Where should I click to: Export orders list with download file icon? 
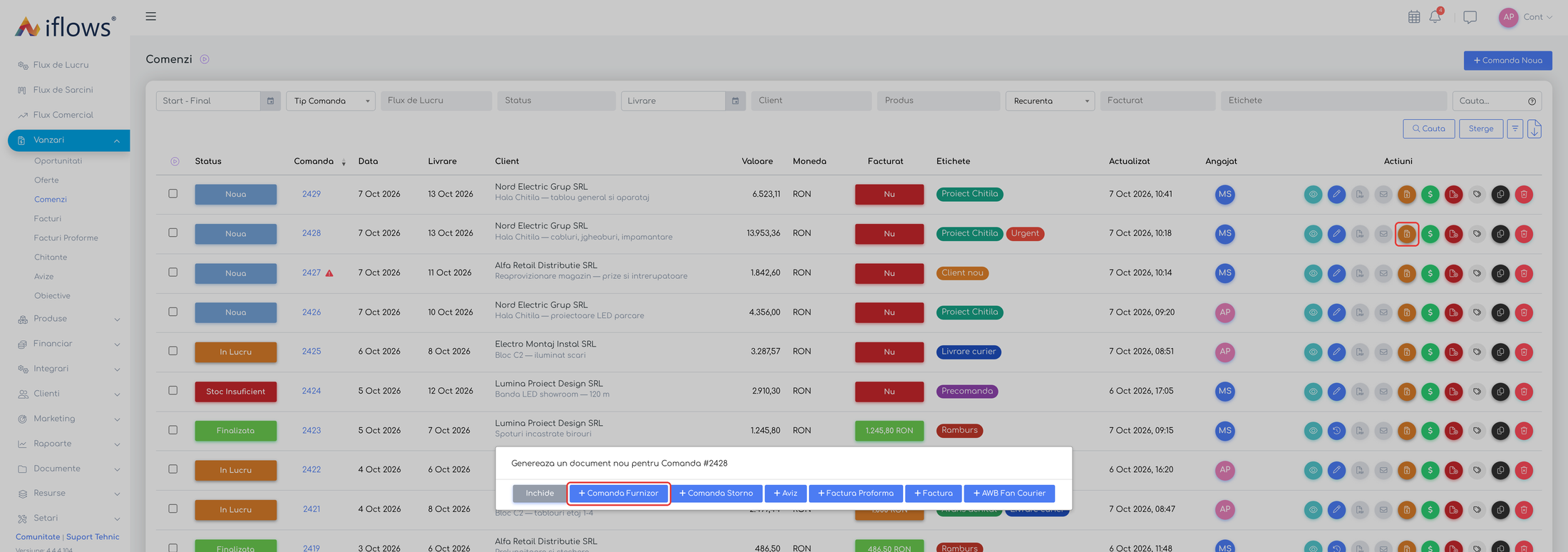[1535, 129]
